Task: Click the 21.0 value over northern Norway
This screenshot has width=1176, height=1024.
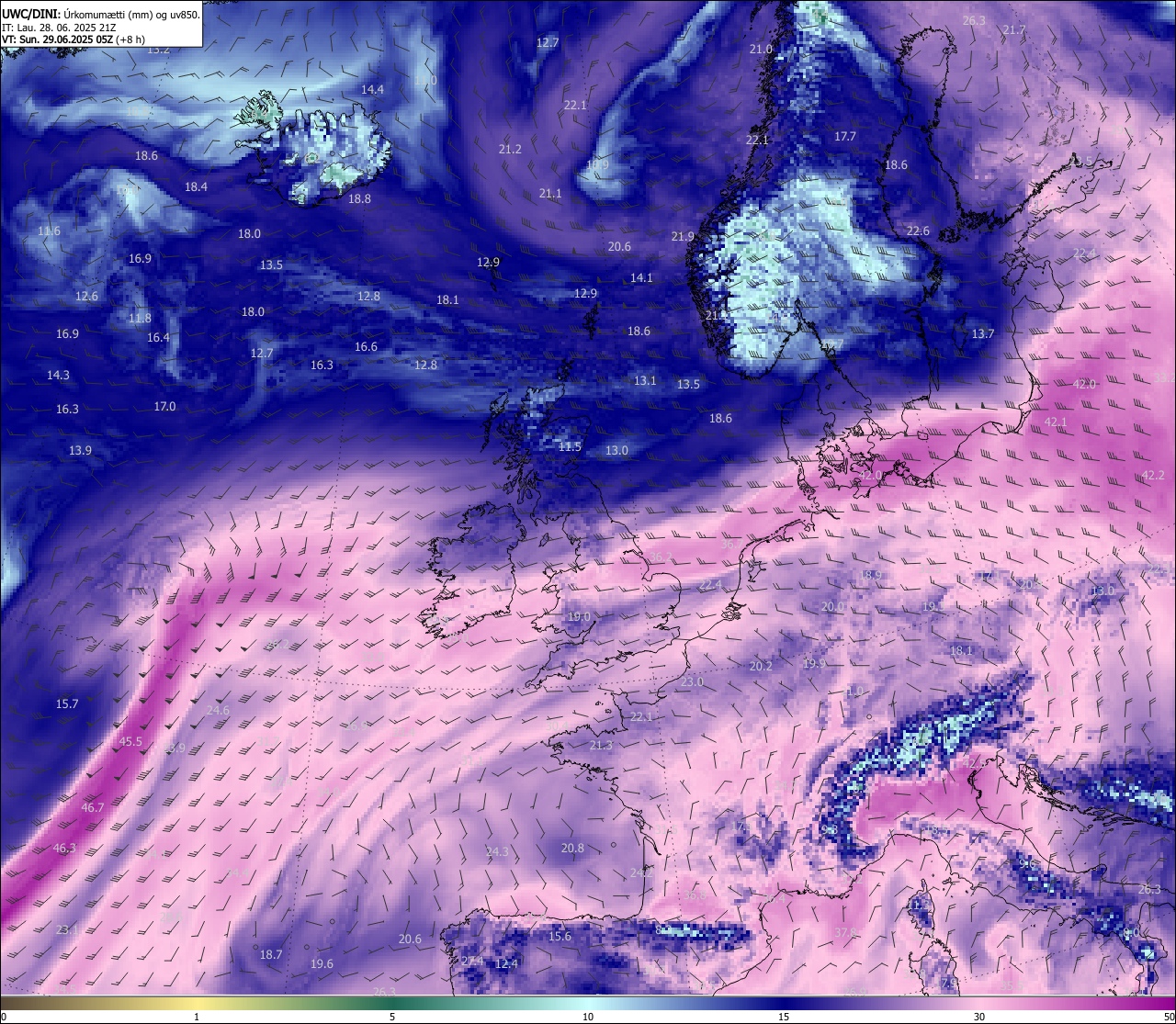Action: click(761, 49)
